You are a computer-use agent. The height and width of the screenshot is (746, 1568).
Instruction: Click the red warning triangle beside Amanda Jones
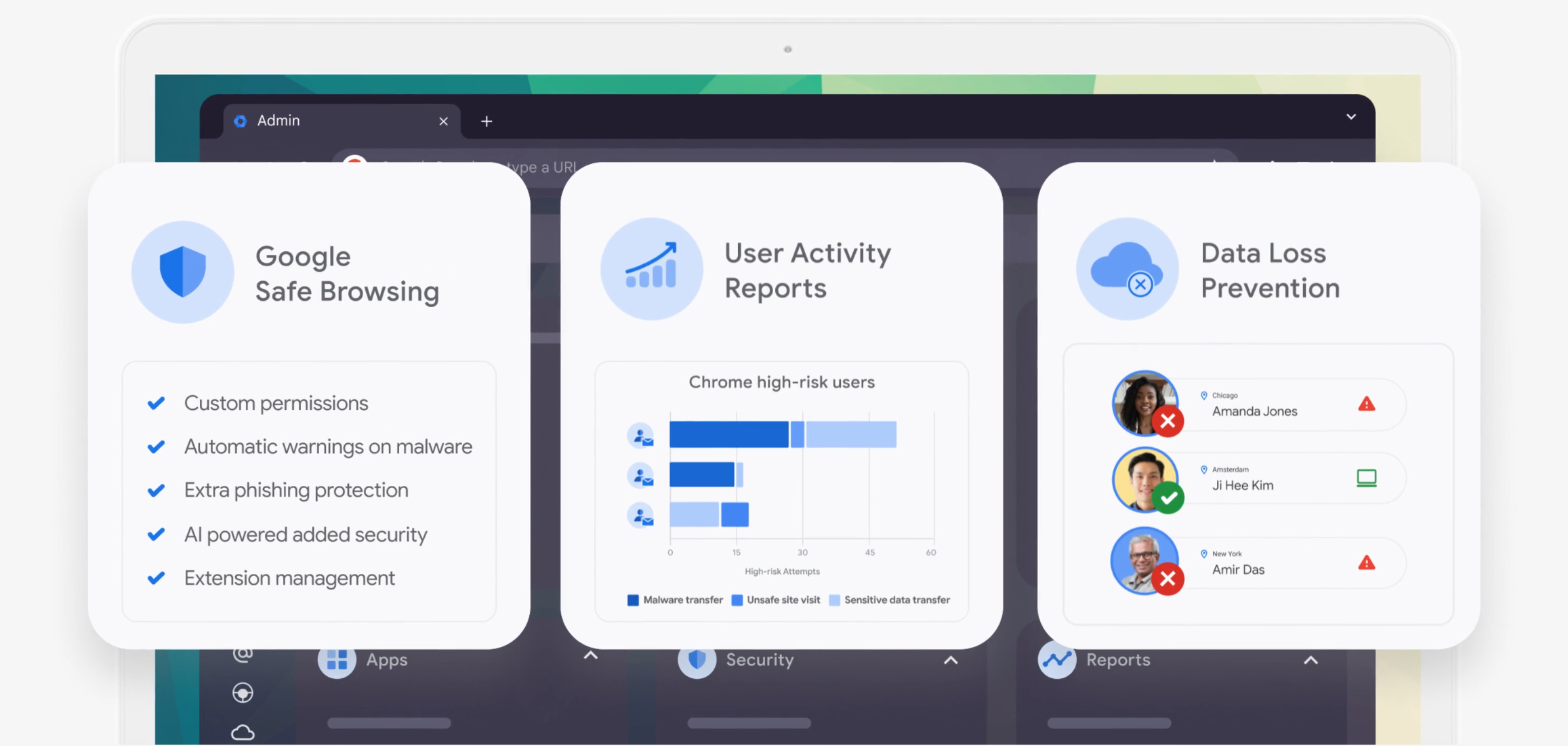point(1367,405)
